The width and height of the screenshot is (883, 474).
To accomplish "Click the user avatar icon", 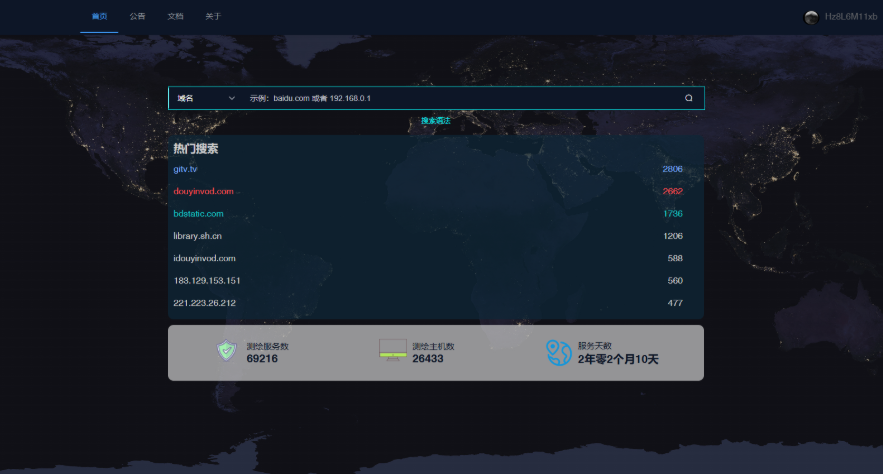I will 811,17.
